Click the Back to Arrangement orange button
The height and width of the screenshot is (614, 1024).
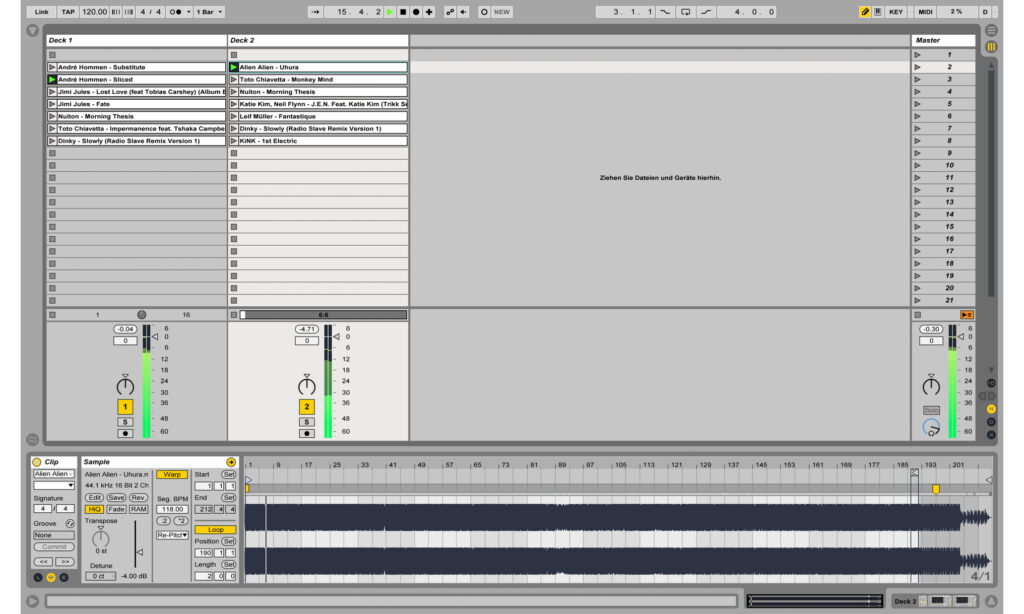(x=967, y=315)
